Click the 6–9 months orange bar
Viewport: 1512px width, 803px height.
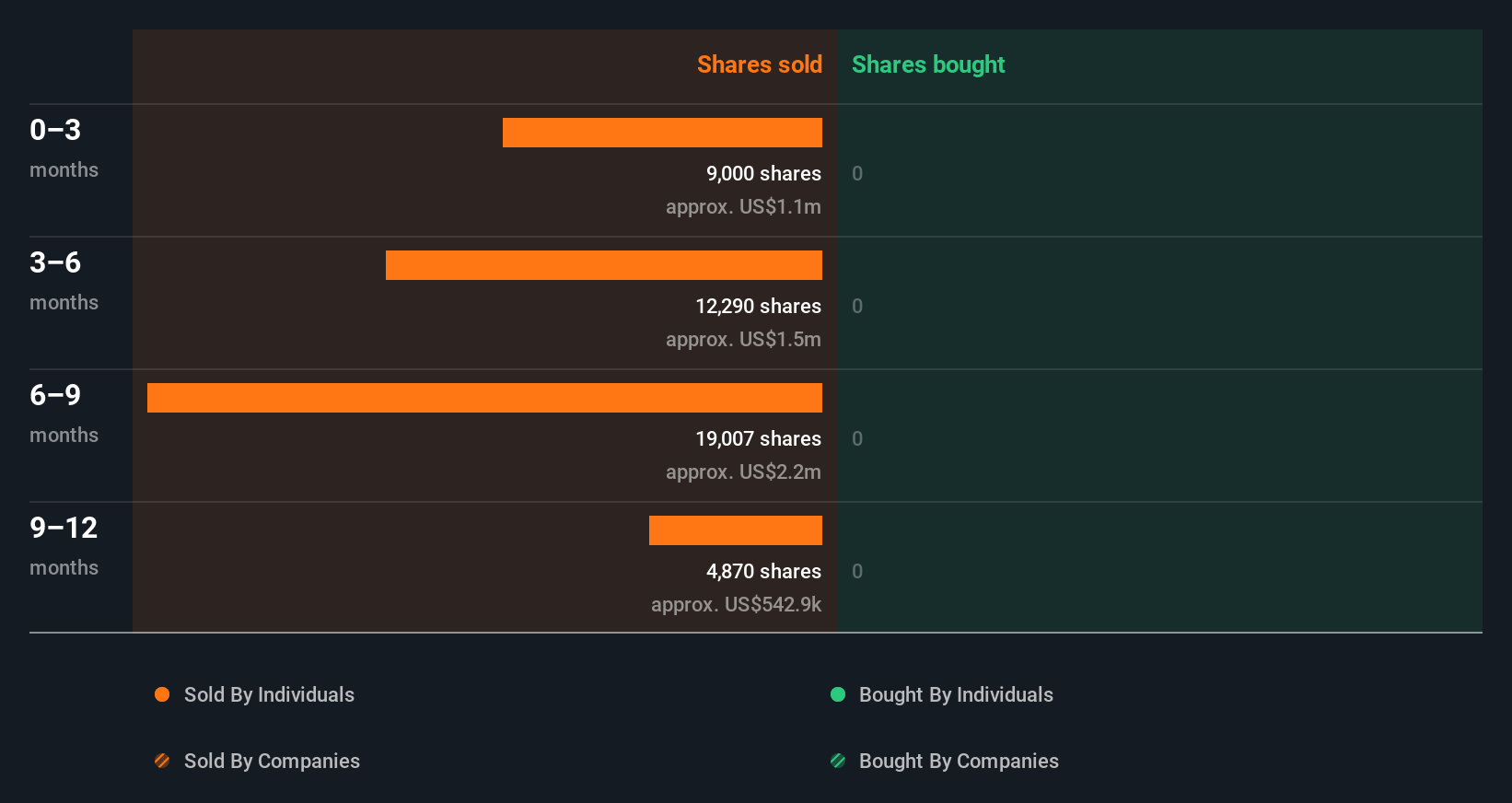point(484,398)
